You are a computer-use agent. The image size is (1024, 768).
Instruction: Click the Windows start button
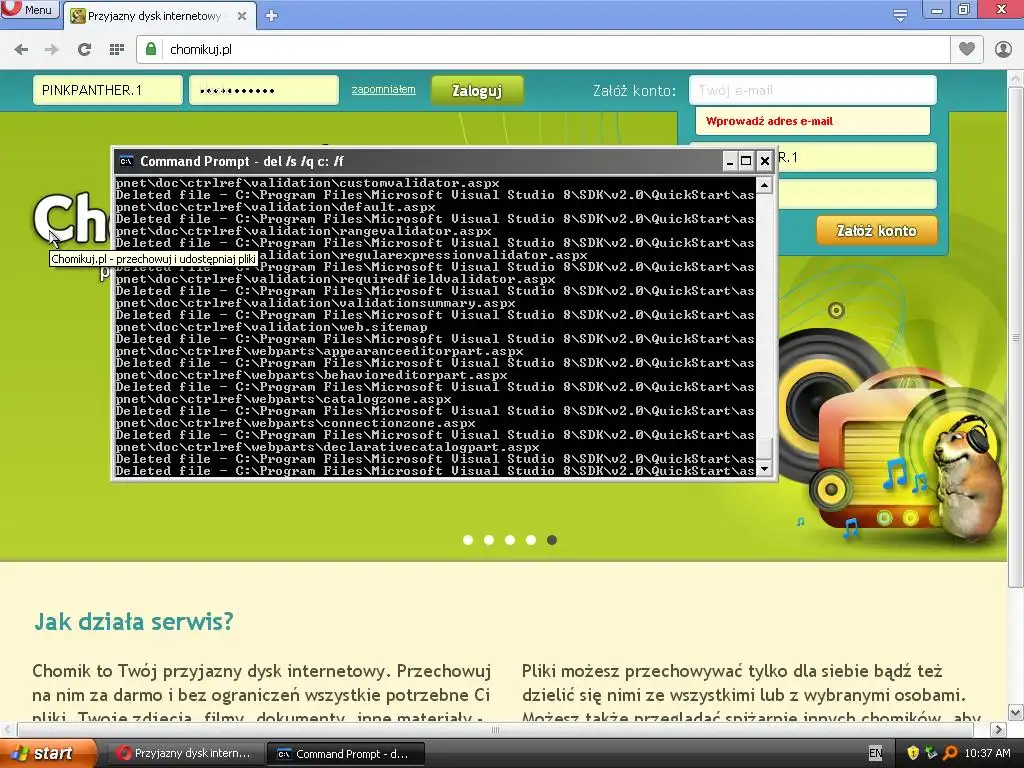pyautogui.click(x=48, y=753)
